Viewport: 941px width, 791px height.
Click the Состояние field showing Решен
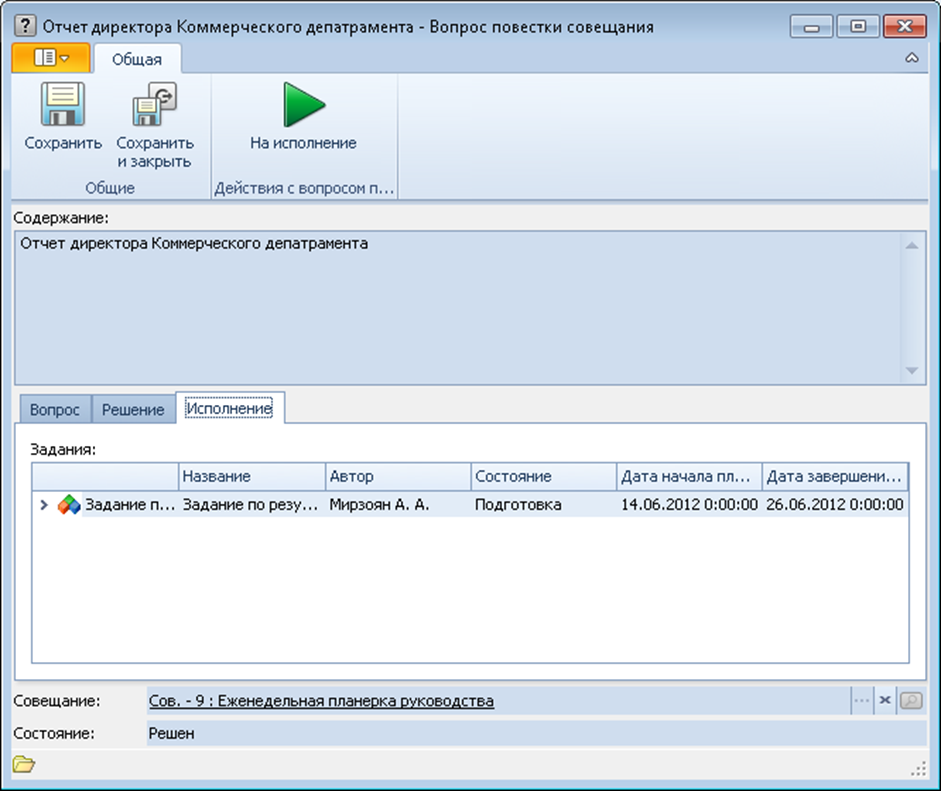pyautogui.click(x=537, y=733)
